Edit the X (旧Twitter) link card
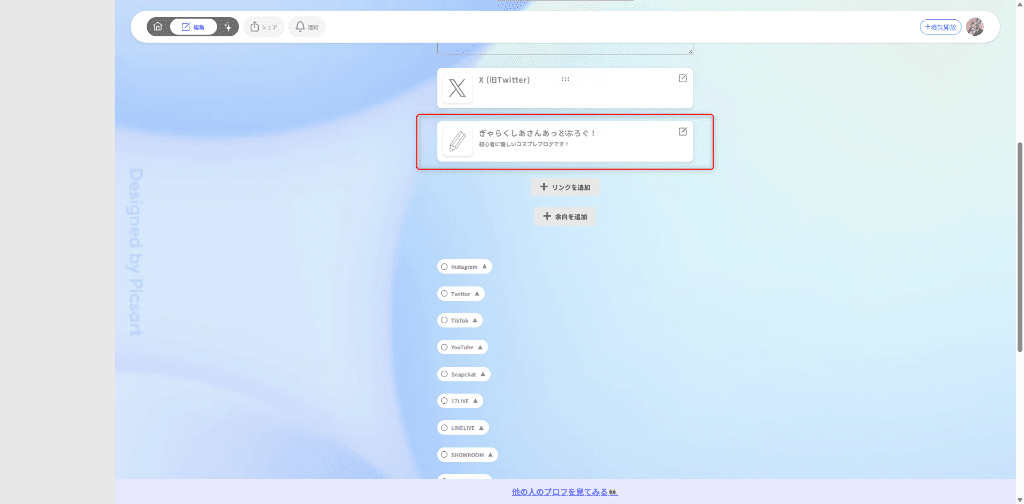 pos(683,78)
